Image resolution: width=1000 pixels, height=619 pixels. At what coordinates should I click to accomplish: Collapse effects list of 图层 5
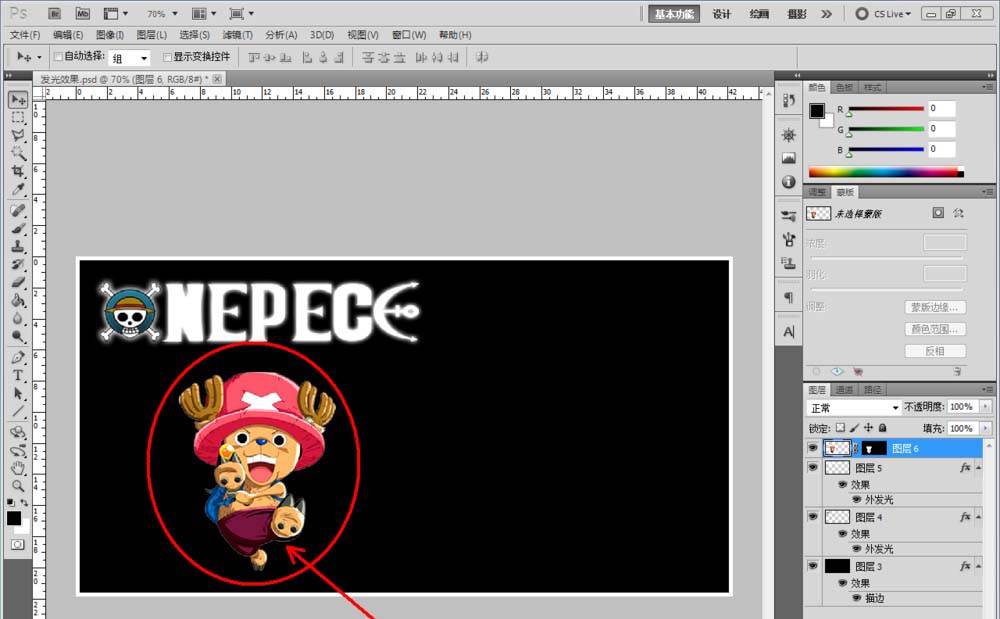978,468
